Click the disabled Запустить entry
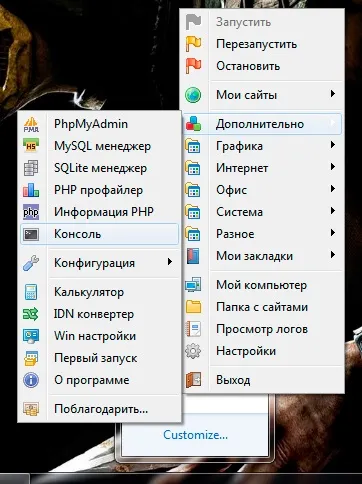 [262, 22]
